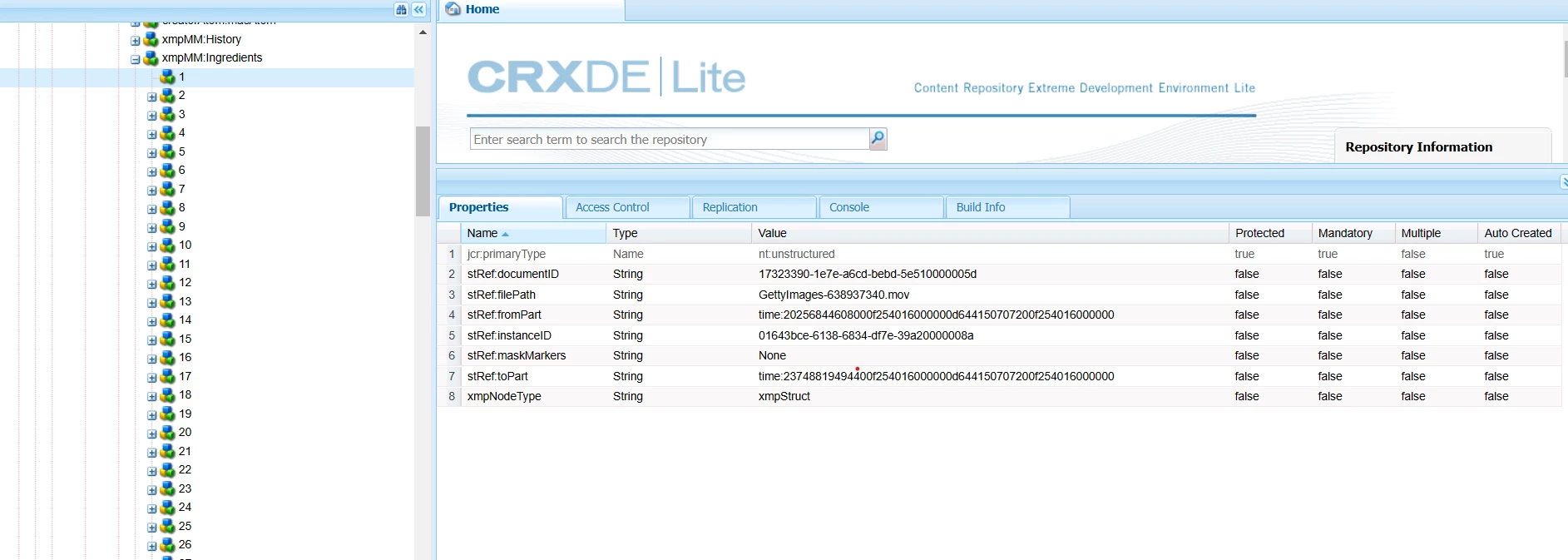Select tree item 19
Screen dimensions: 1568x560
[x=185, y=414]
